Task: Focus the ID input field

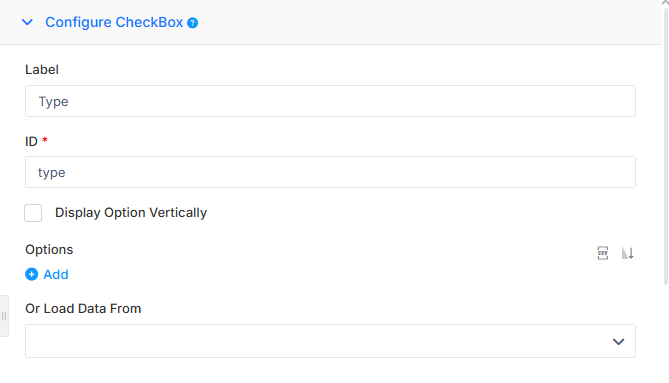Action: (330, 172)
